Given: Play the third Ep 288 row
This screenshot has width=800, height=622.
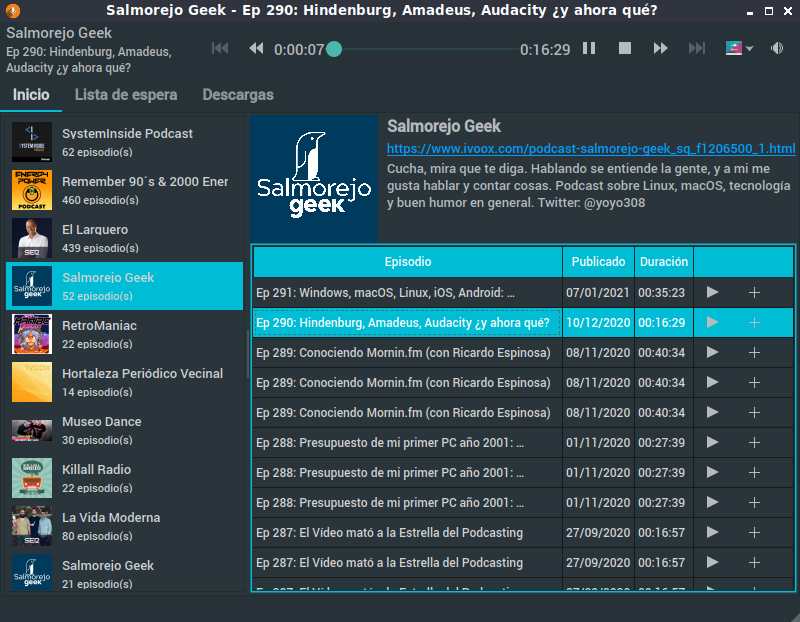Looking at the screenshot, I should (713, 503).
